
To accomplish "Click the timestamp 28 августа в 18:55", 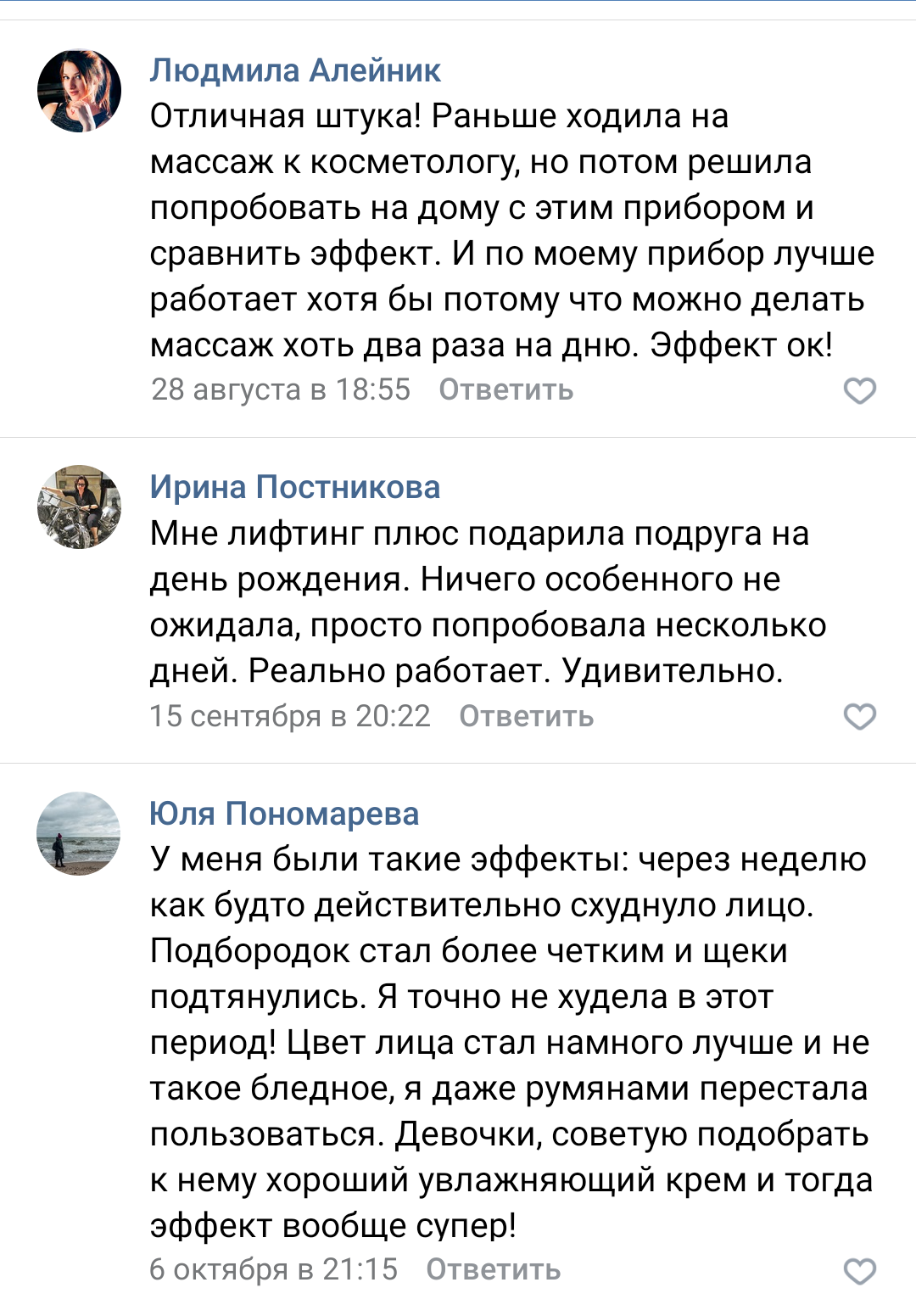I will [281, 390].
